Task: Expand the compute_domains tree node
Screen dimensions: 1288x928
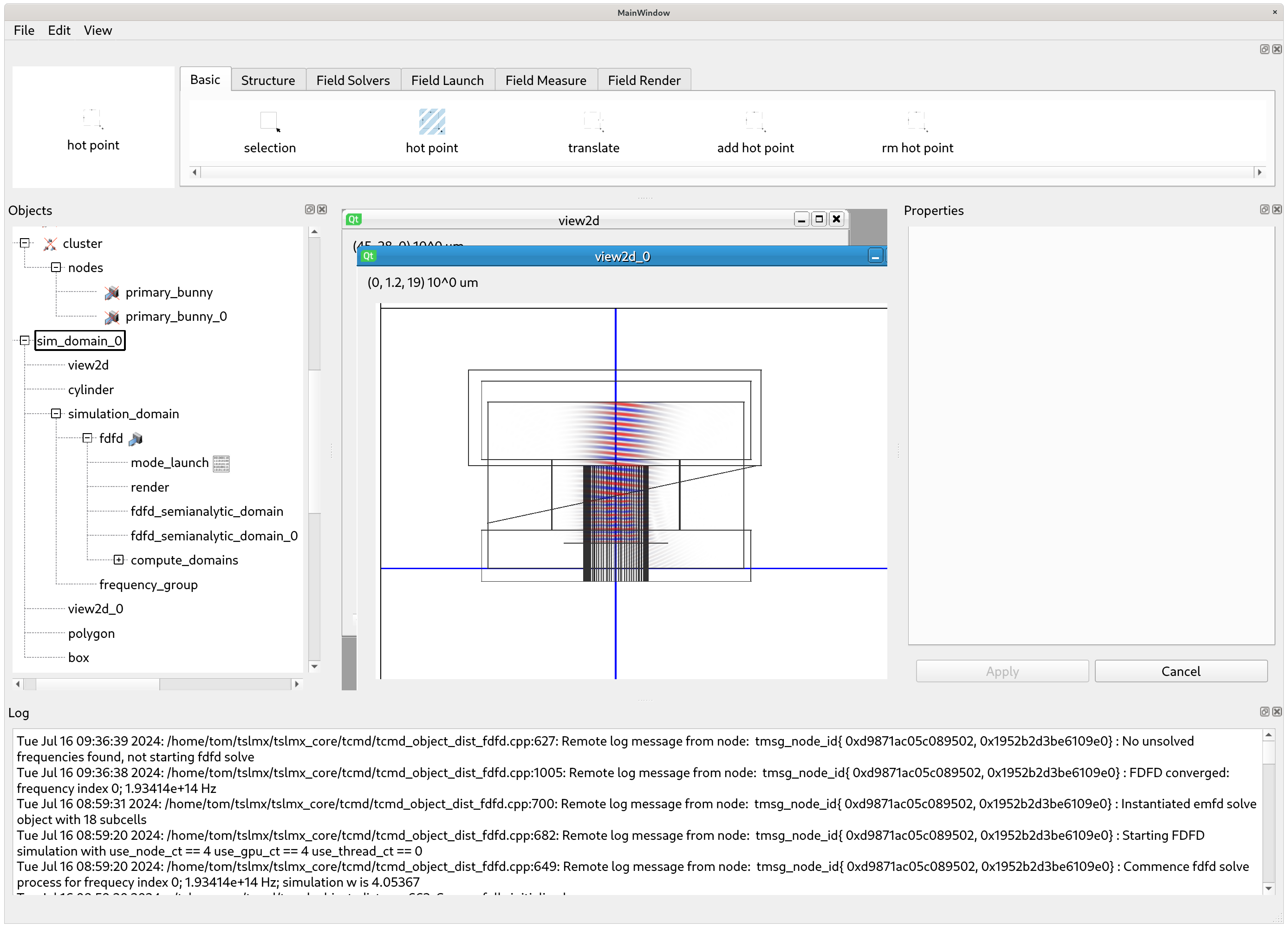Action: (118, 560)
